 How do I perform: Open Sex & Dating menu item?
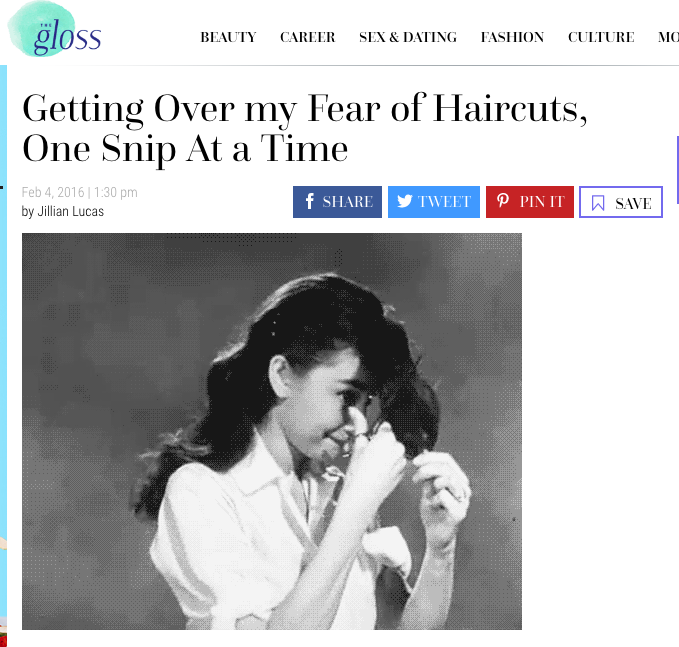coord(408,37)
